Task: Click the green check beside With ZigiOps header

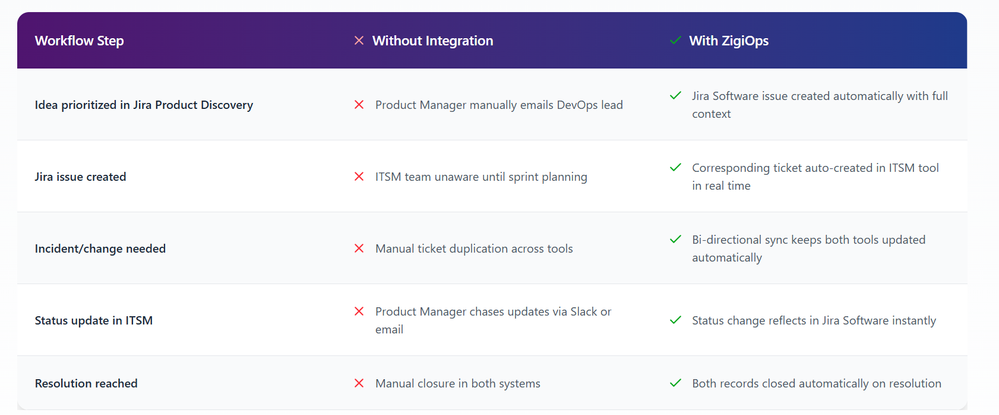Action: tap(676, 41)
